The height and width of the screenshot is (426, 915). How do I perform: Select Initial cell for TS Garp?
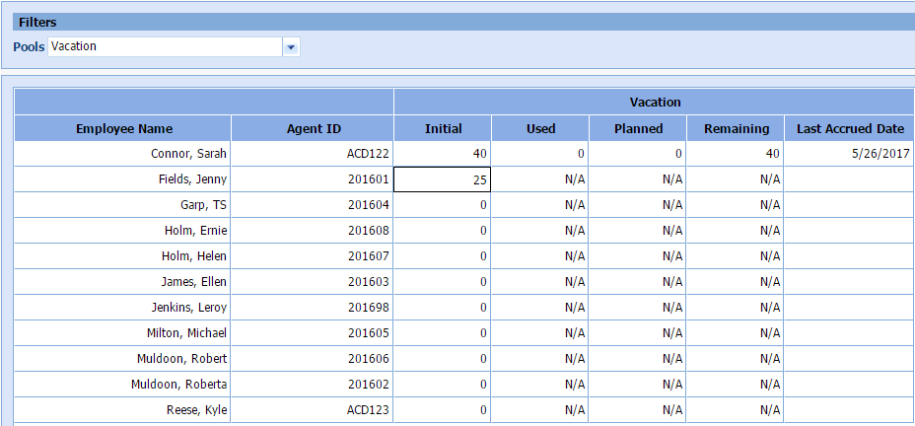pos(442,205)
